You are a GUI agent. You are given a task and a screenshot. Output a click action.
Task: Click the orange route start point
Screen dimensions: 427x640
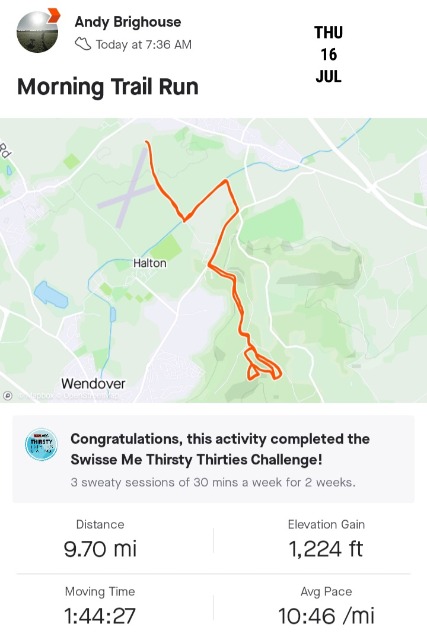point(147,142)
